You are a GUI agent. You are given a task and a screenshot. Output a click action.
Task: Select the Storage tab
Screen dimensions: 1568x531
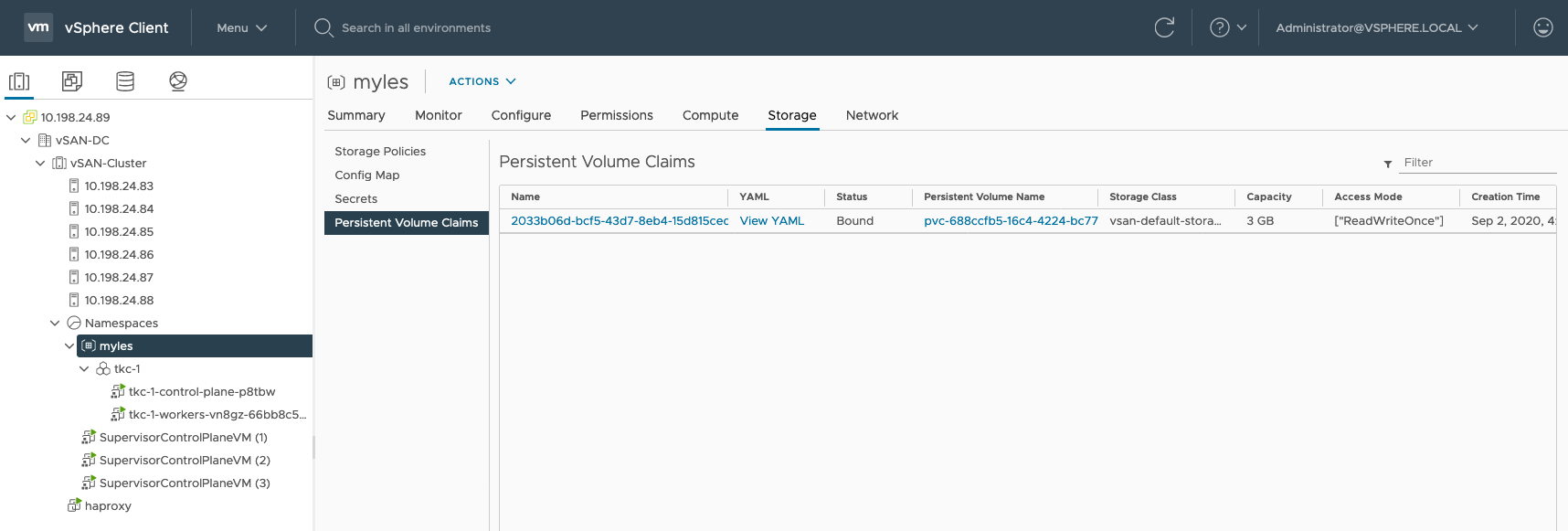pyautogui.click(x=792, y=115)
